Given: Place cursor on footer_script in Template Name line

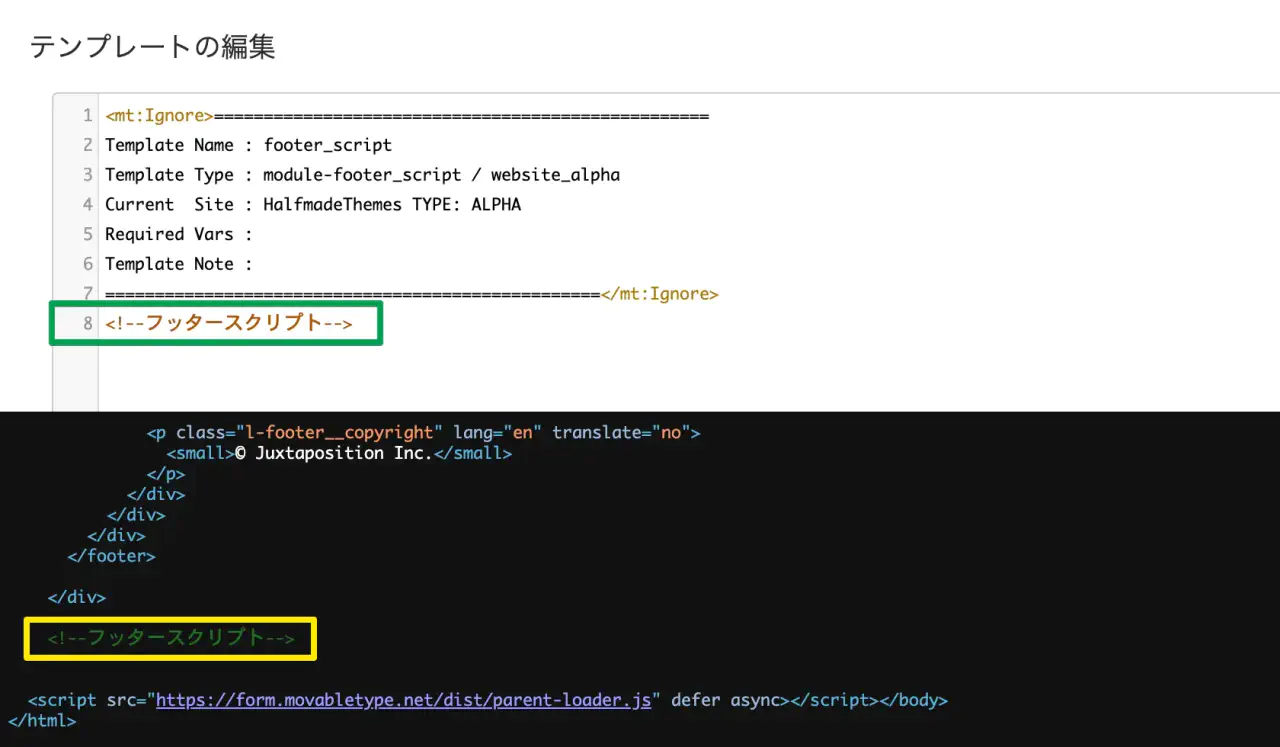Looking at the screenshot, I should tap(327, 145).
